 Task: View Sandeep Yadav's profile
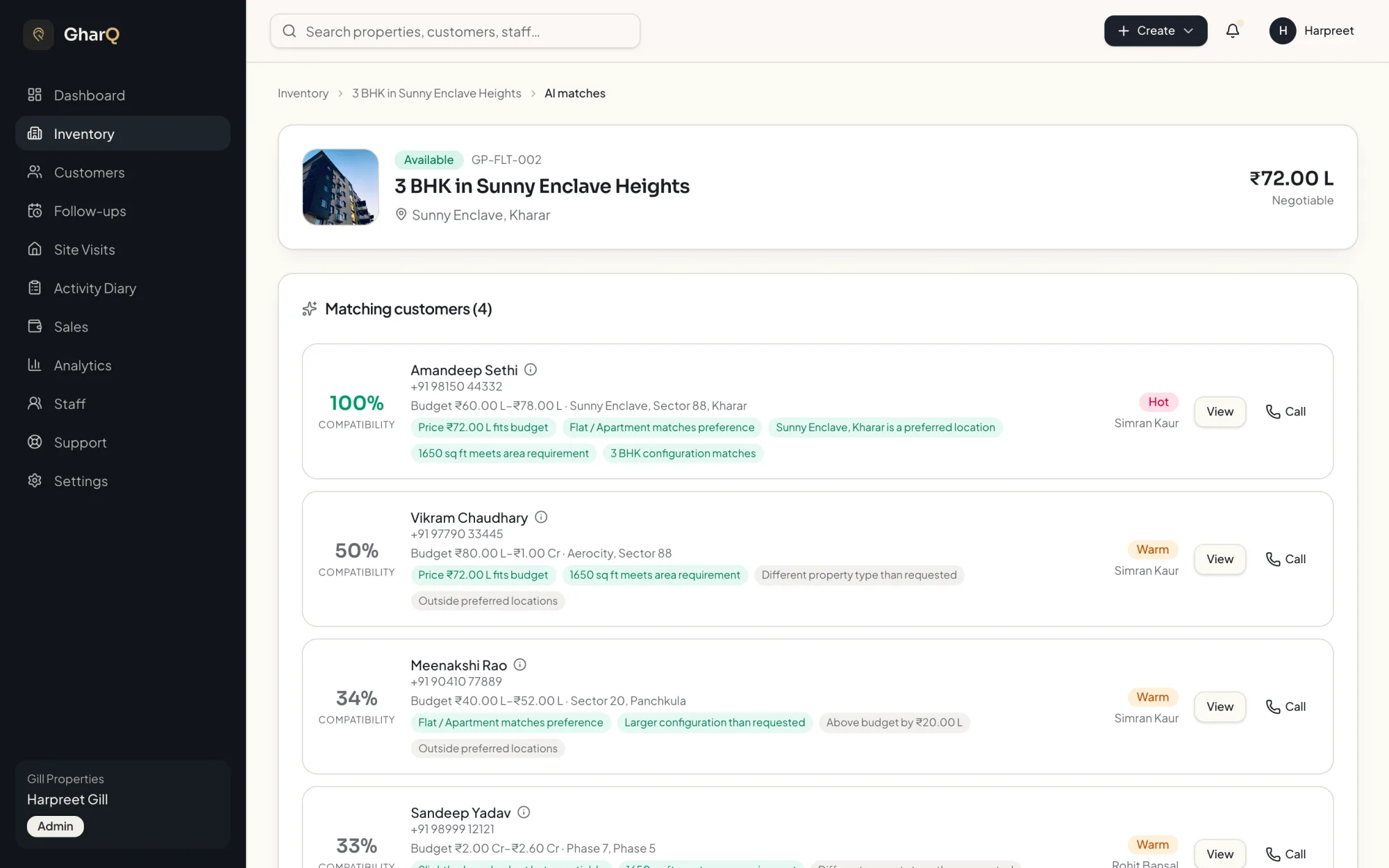click(x=1220, y=854)
